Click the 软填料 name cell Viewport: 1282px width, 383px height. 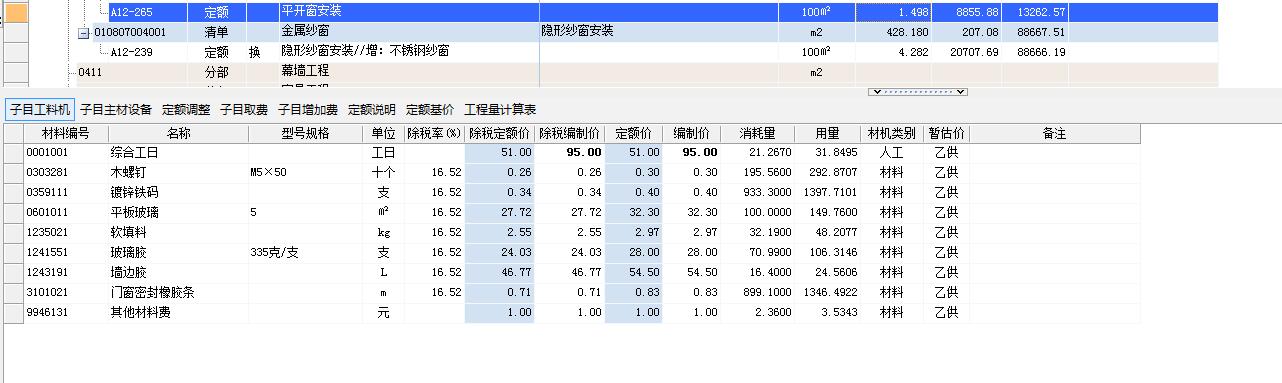[x=178, y=232]
